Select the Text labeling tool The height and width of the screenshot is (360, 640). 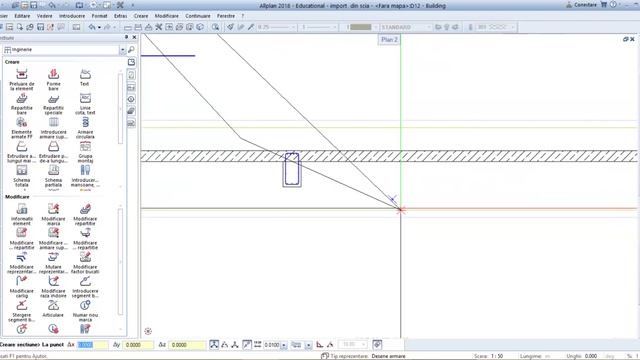85,77
